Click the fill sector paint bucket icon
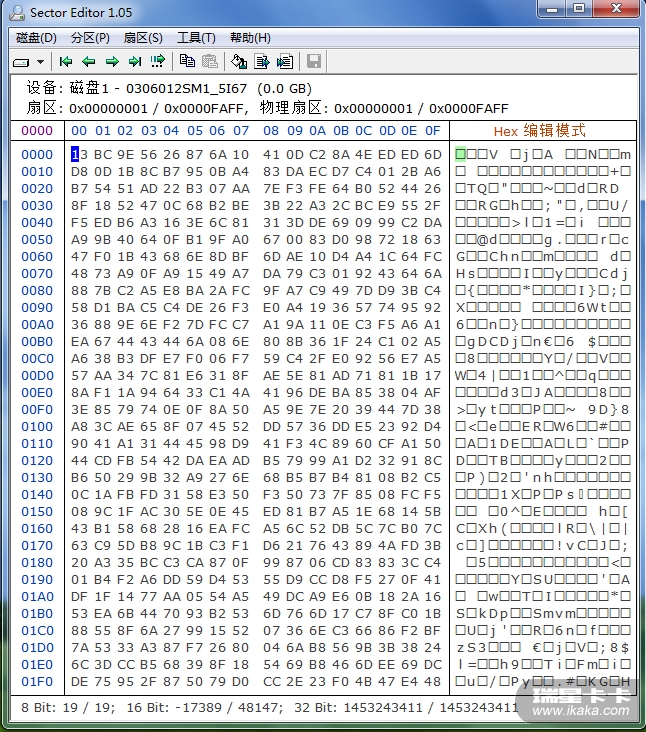This screenshot has width=646, height=732. pyautogui.click(x=239, y=62)
